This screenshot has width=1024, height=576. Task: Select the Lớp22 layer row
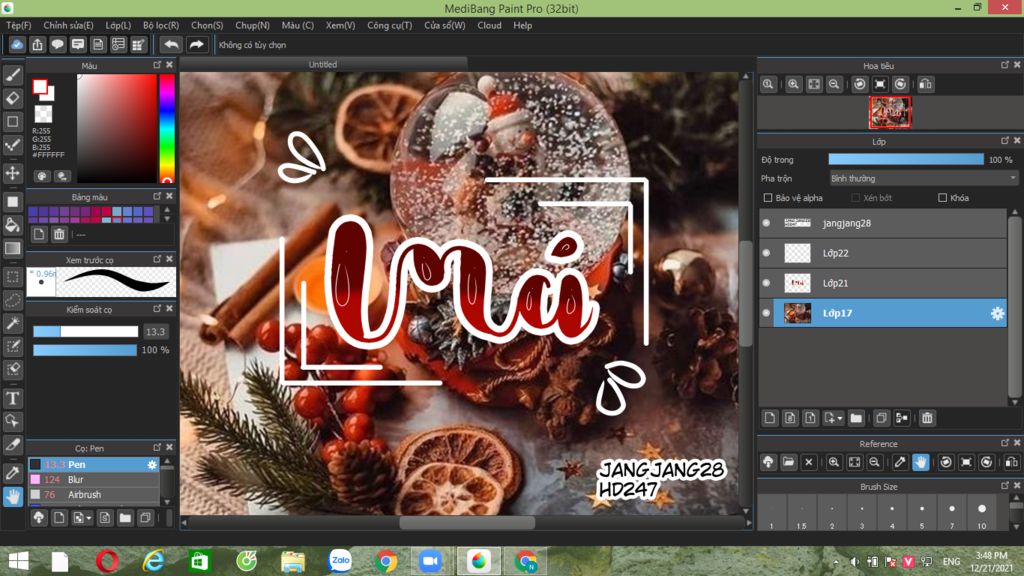point(883,253)
